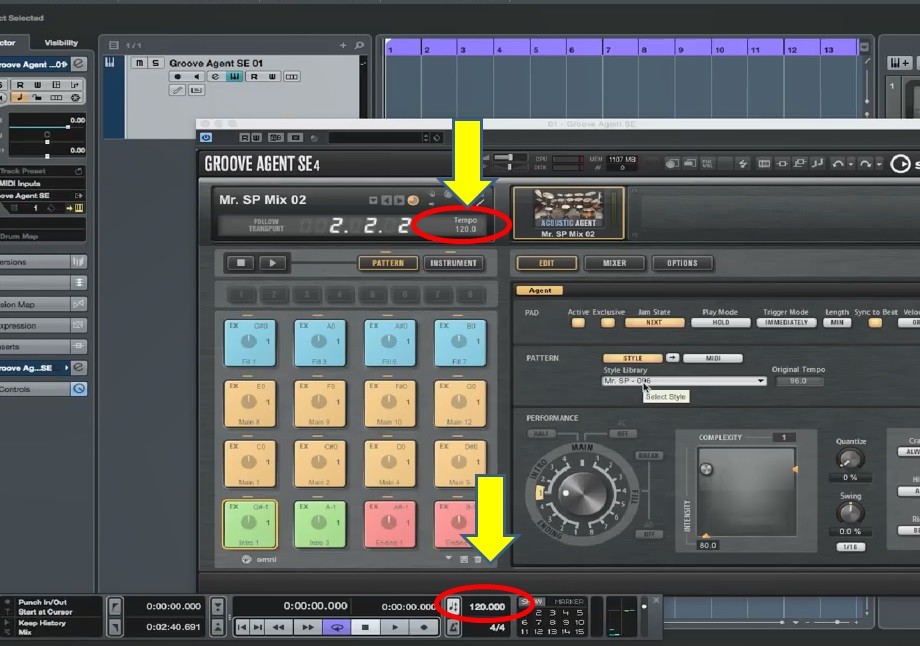The image size is (920, 646).
Task: Click the pencil edit in-place icon
Action: pos(177,90)
